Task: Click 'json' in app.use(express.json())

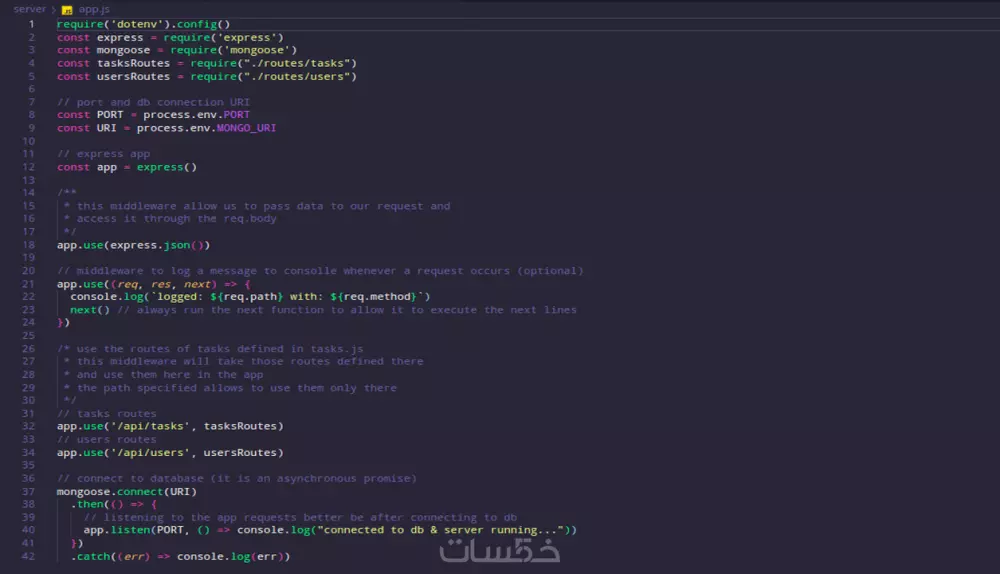Action: click(x=177, y=245)
